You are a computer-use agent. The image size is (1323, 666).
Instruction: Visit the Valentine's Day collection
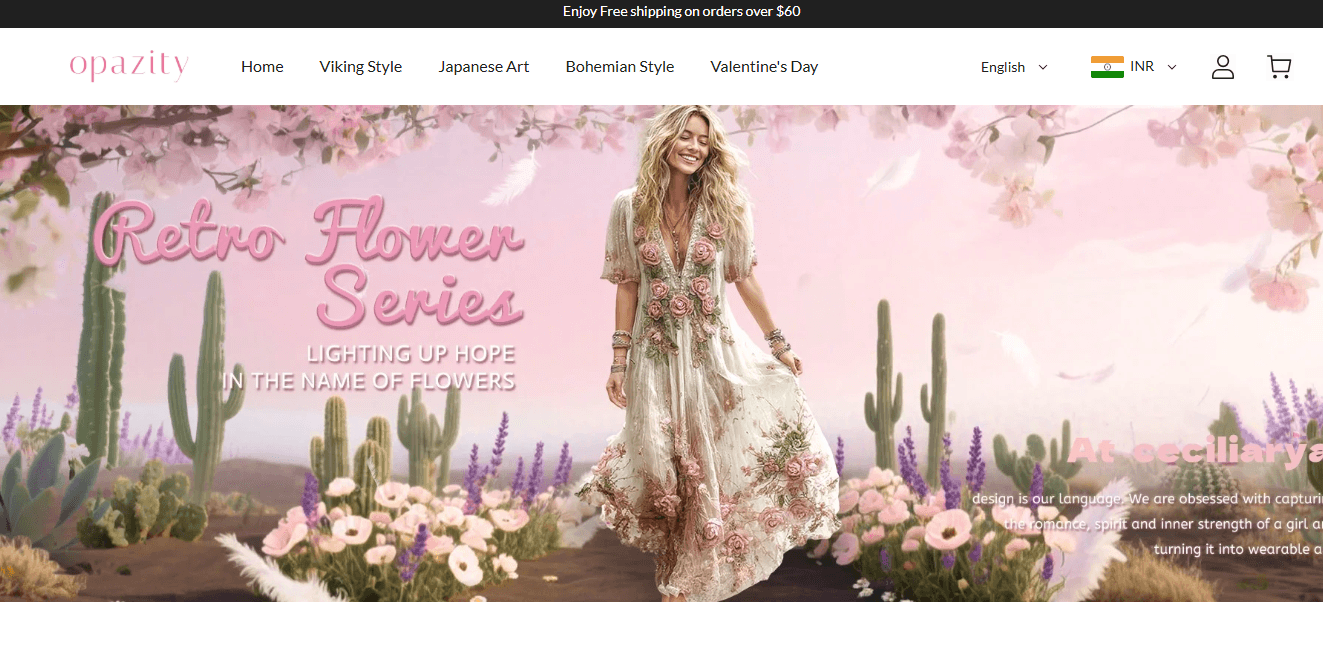[764, 67]
